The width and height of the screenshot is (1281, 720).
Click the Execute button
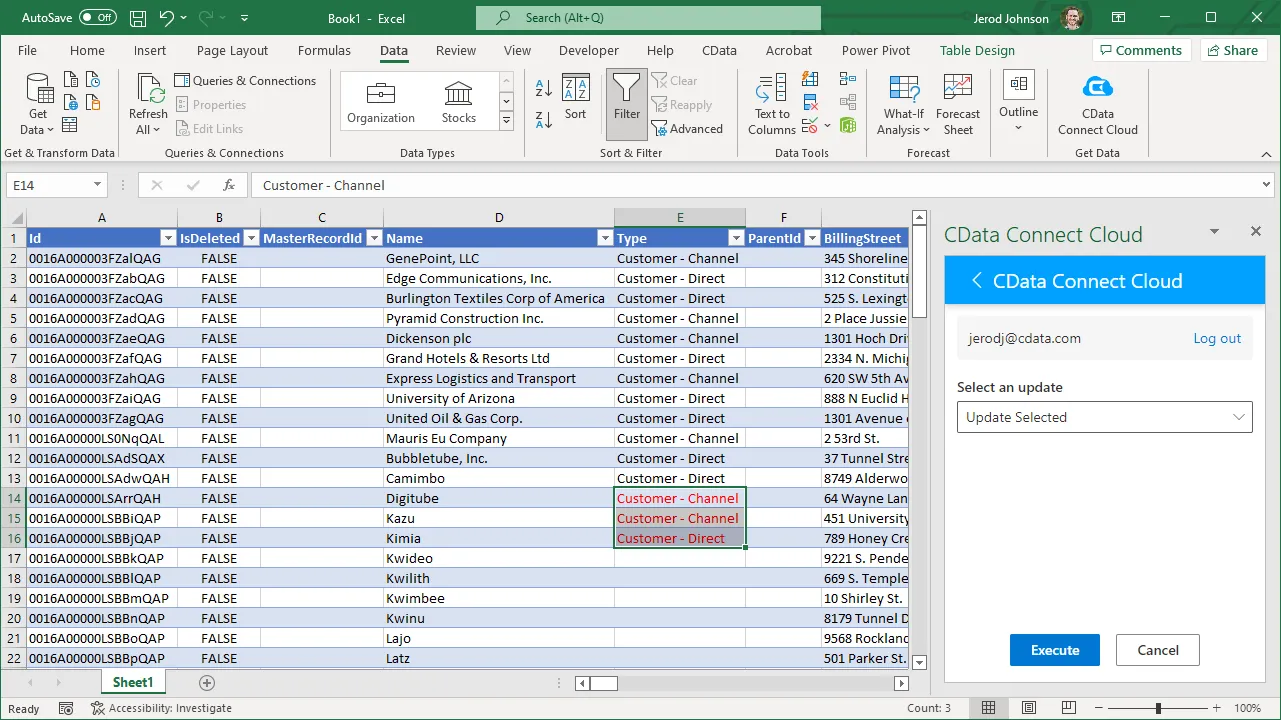coord(1054,649)
